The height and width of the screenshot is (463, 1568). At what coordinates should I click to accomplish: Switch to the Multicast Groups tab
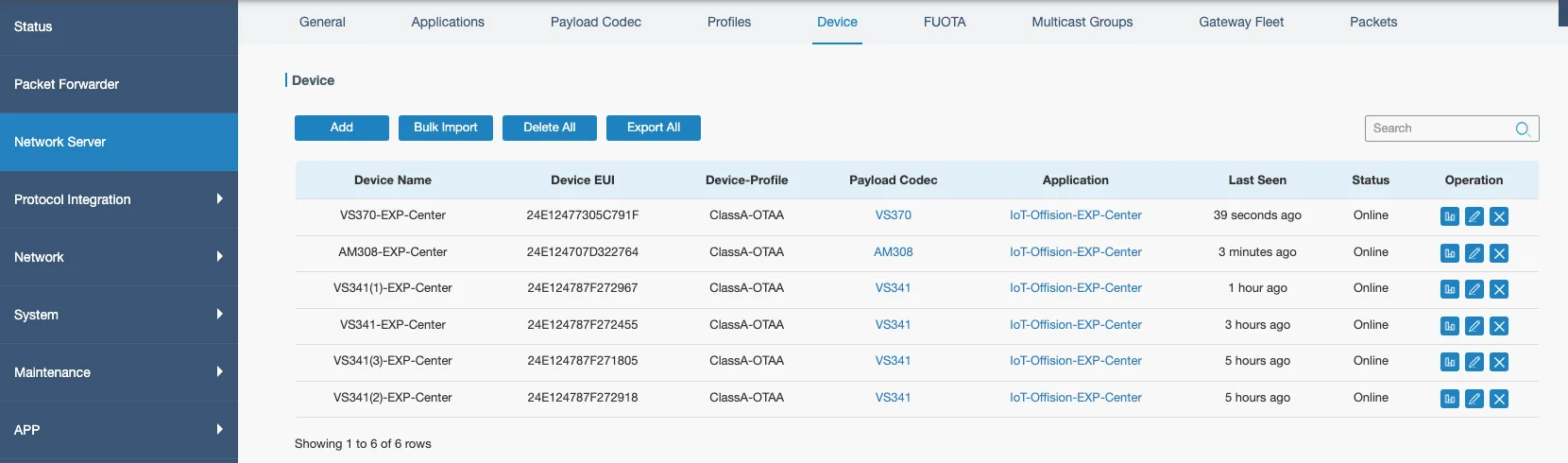(x=1082, y=22)
